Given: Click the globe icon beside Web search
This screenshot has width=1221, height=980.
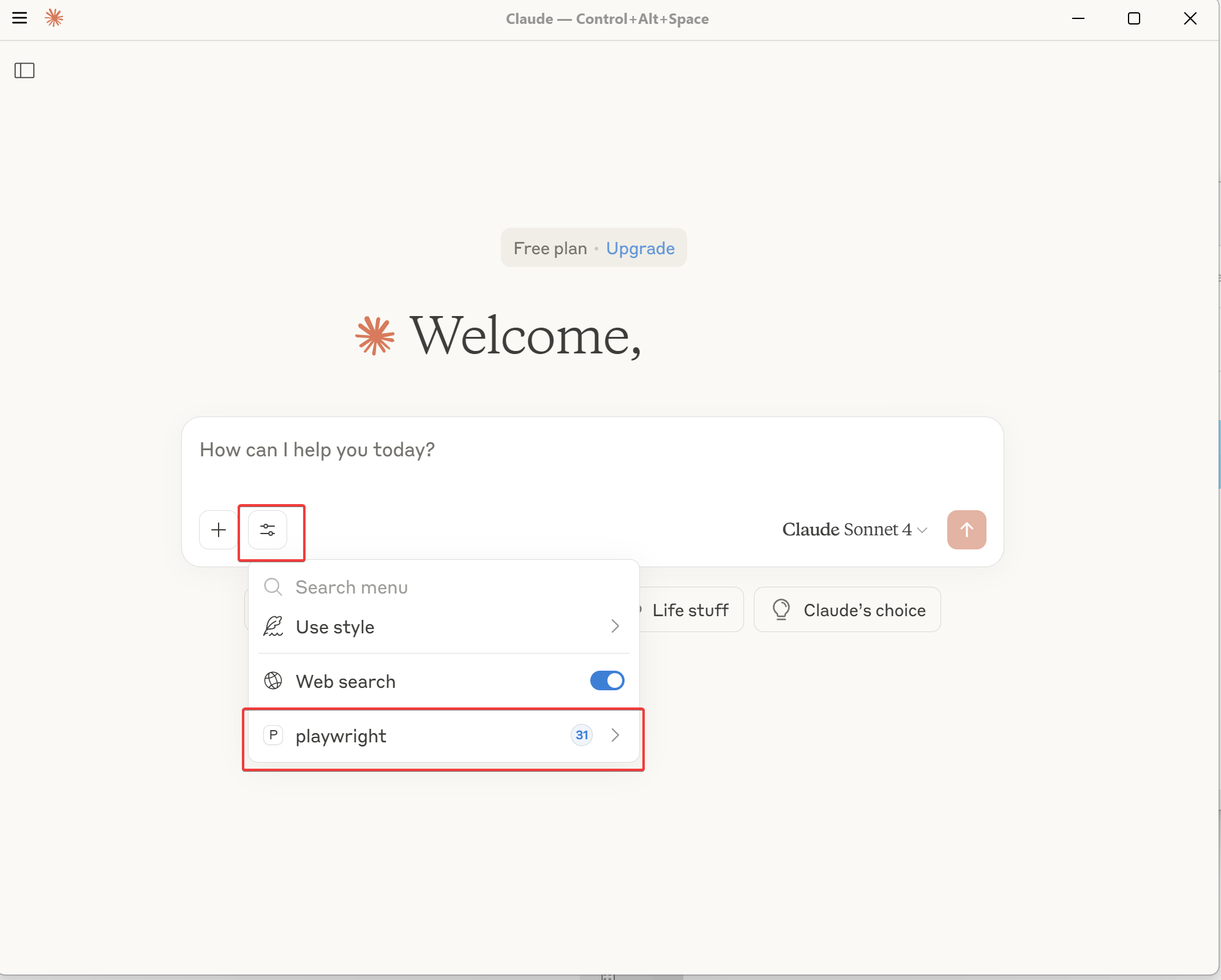Looking at the screenshot, I should point(273,680).
